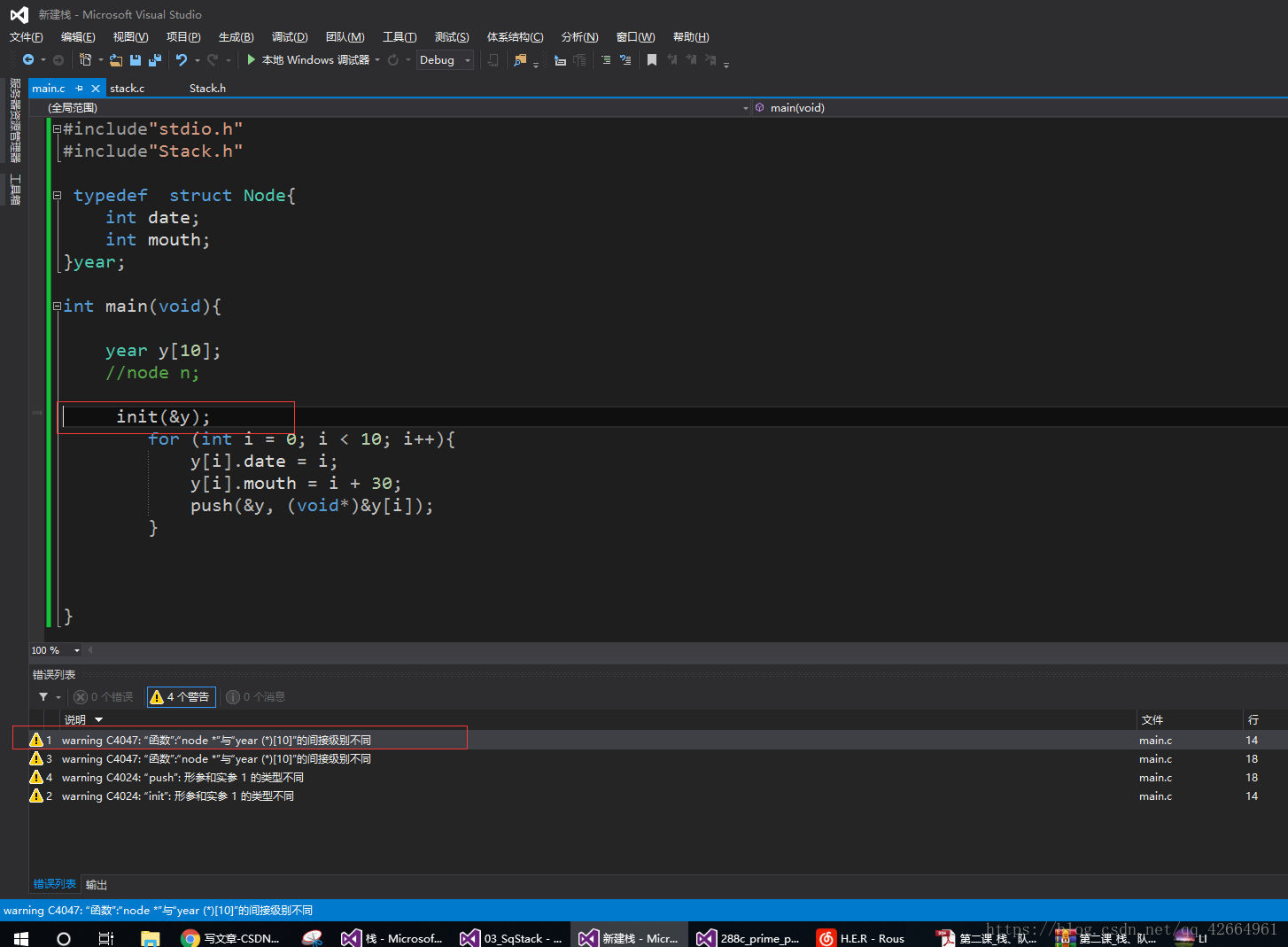Click the Cortana search circle icon
This screenshot has height=947, width=1288.
coord(64,938)
